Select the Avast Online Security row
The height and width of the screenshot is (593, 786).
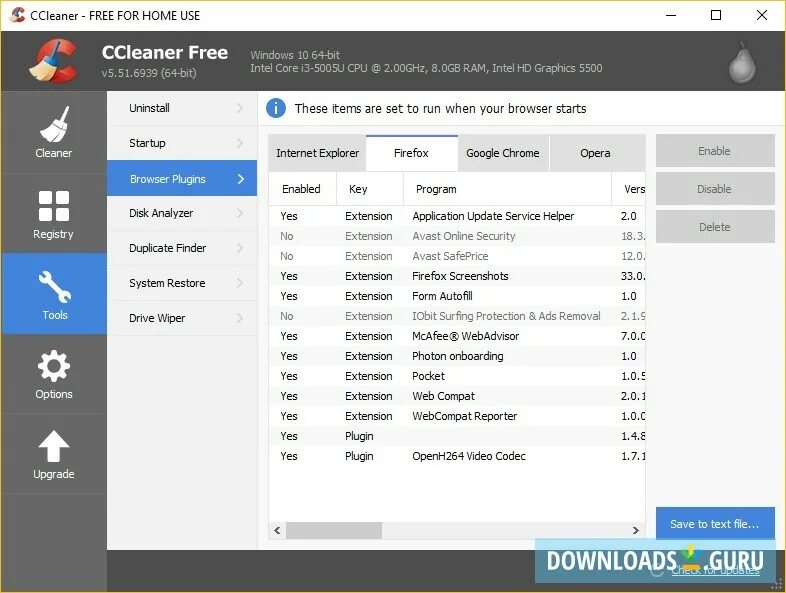tap(457, 236)
